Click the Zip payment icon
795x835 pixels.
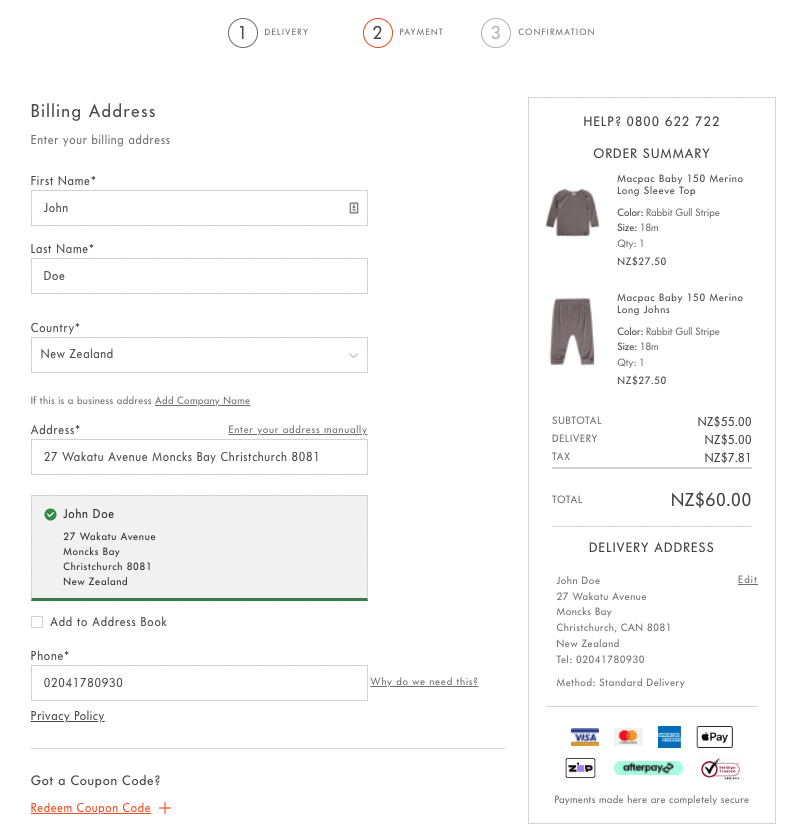[x=580, y=768]
